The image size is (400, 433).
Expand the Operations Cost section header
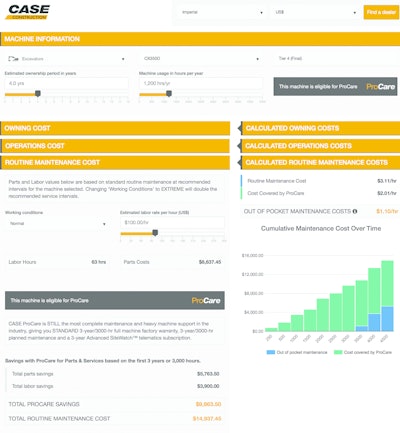(115, 146)
